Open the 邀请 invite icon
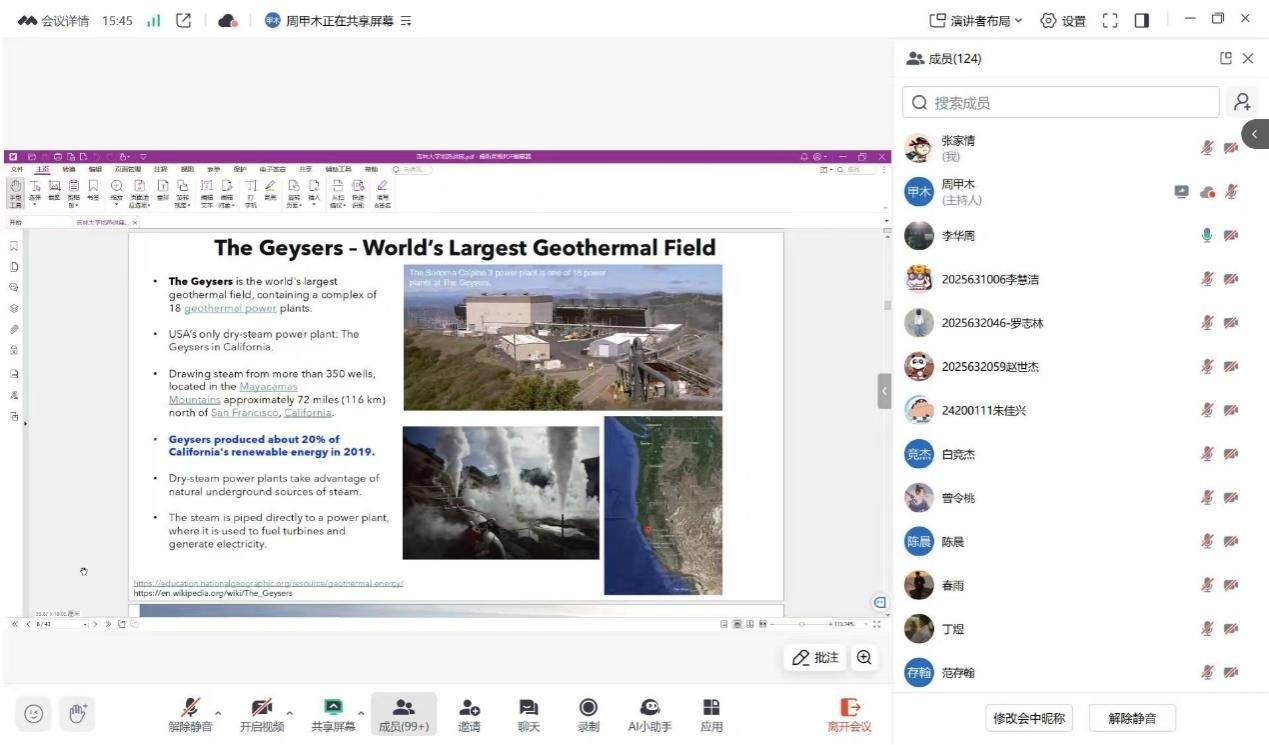This screenshot has height=745, width=1269. coord(469,714)
